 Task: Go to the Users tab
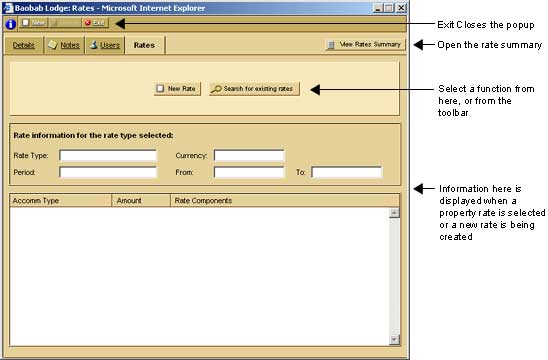click(x=105, y=45)
